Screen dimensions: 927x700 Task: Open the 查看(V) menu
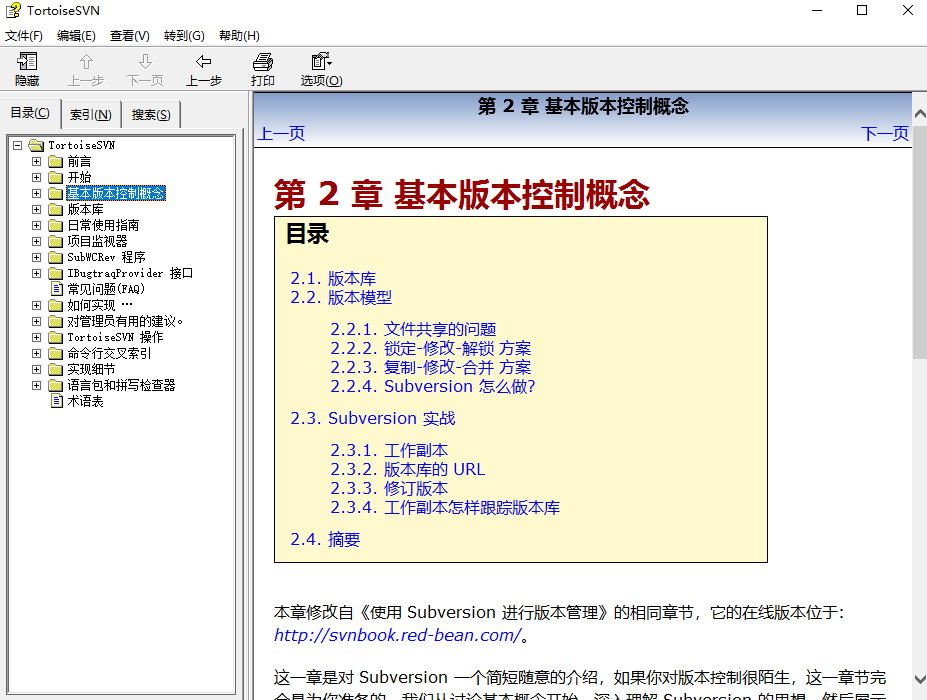click(x=129, y=35)
